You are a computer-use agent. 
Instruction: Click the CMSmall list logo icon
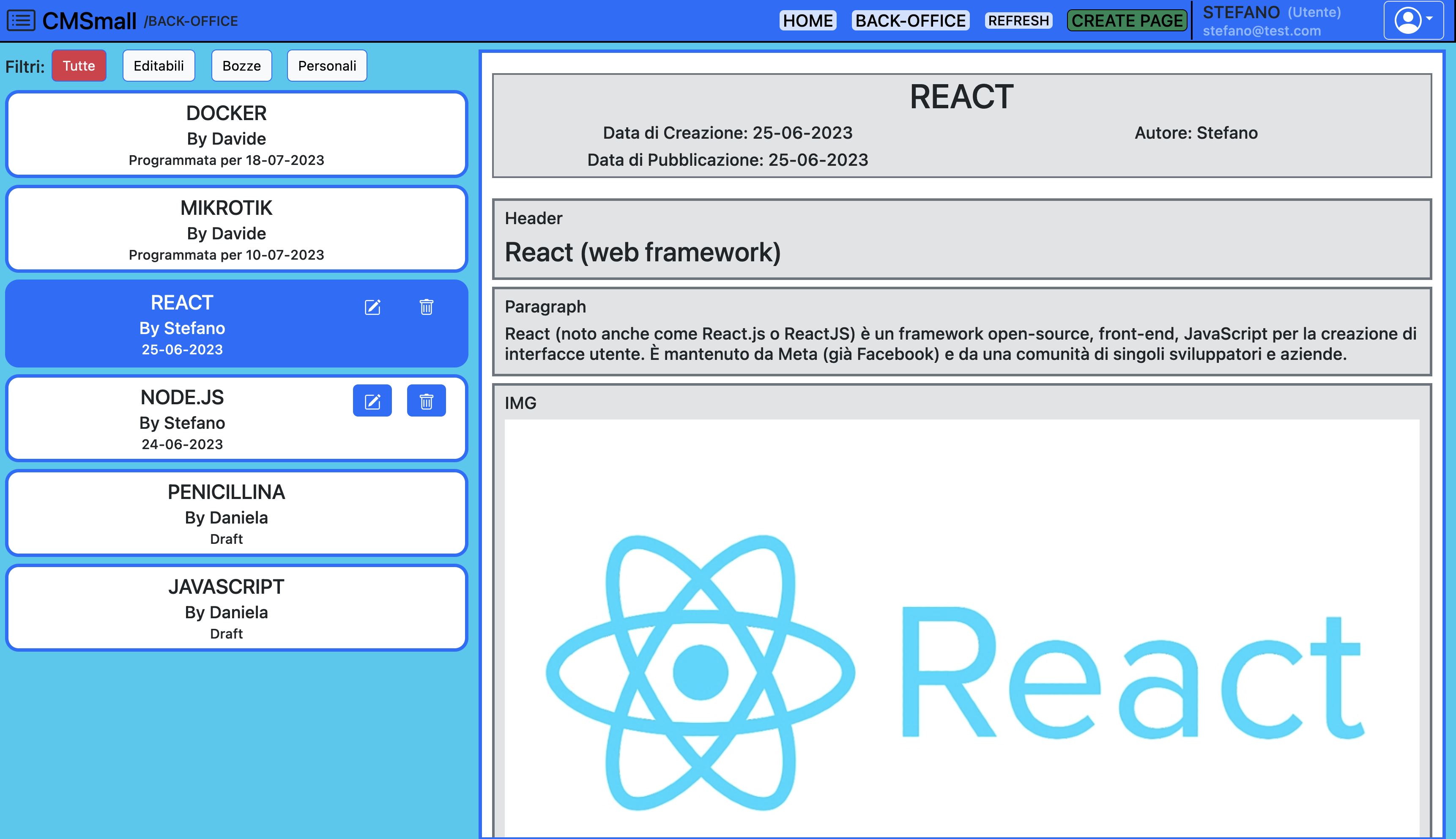pos(21,21)
